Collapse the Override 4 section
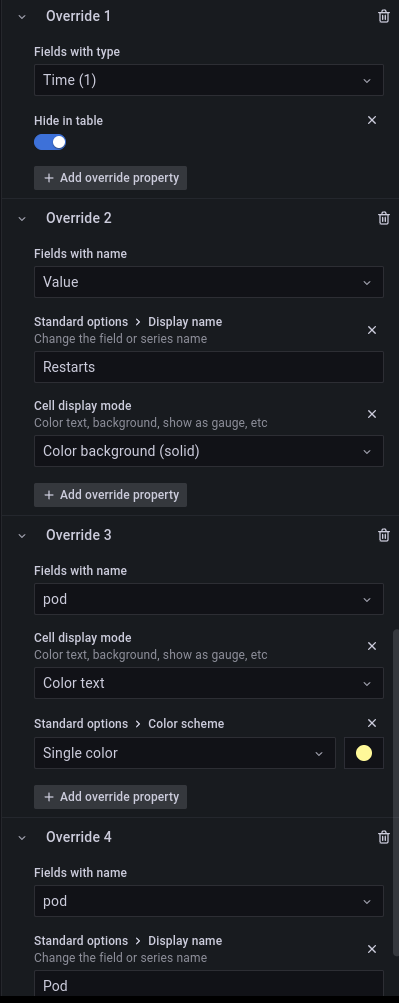The image size is (399, 1003). coord(22,837)
